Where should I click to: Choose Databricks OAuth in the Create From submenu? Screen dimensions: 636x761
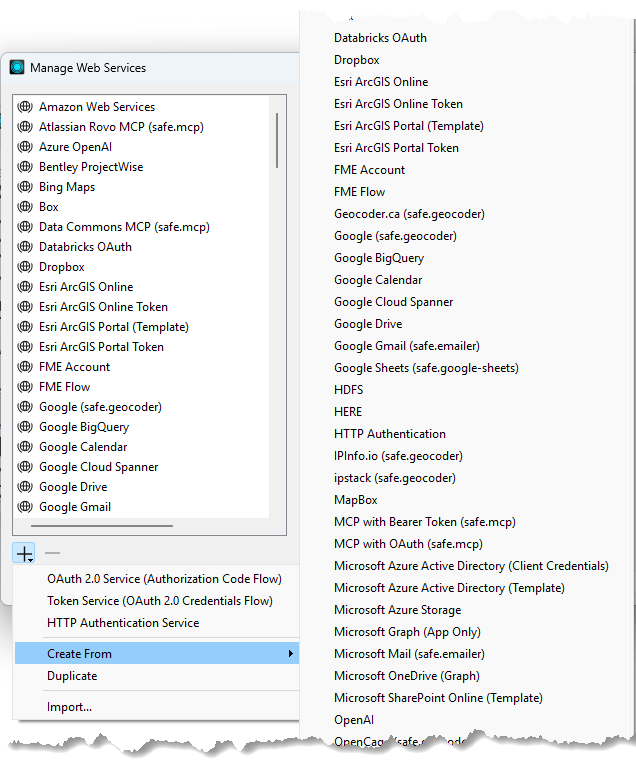click(x=380, y=38)
